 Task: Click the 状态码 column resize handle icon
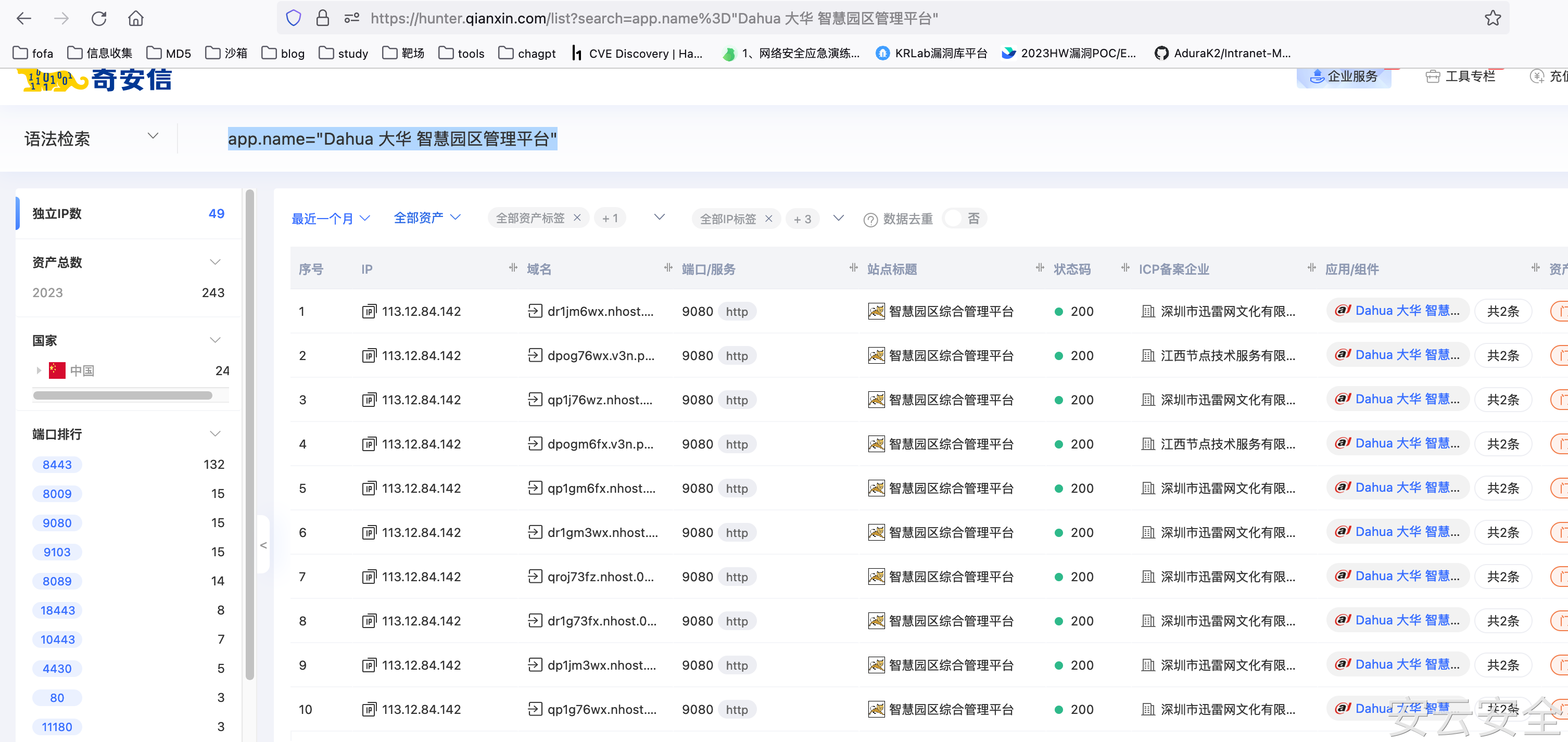pos(1125,267)
